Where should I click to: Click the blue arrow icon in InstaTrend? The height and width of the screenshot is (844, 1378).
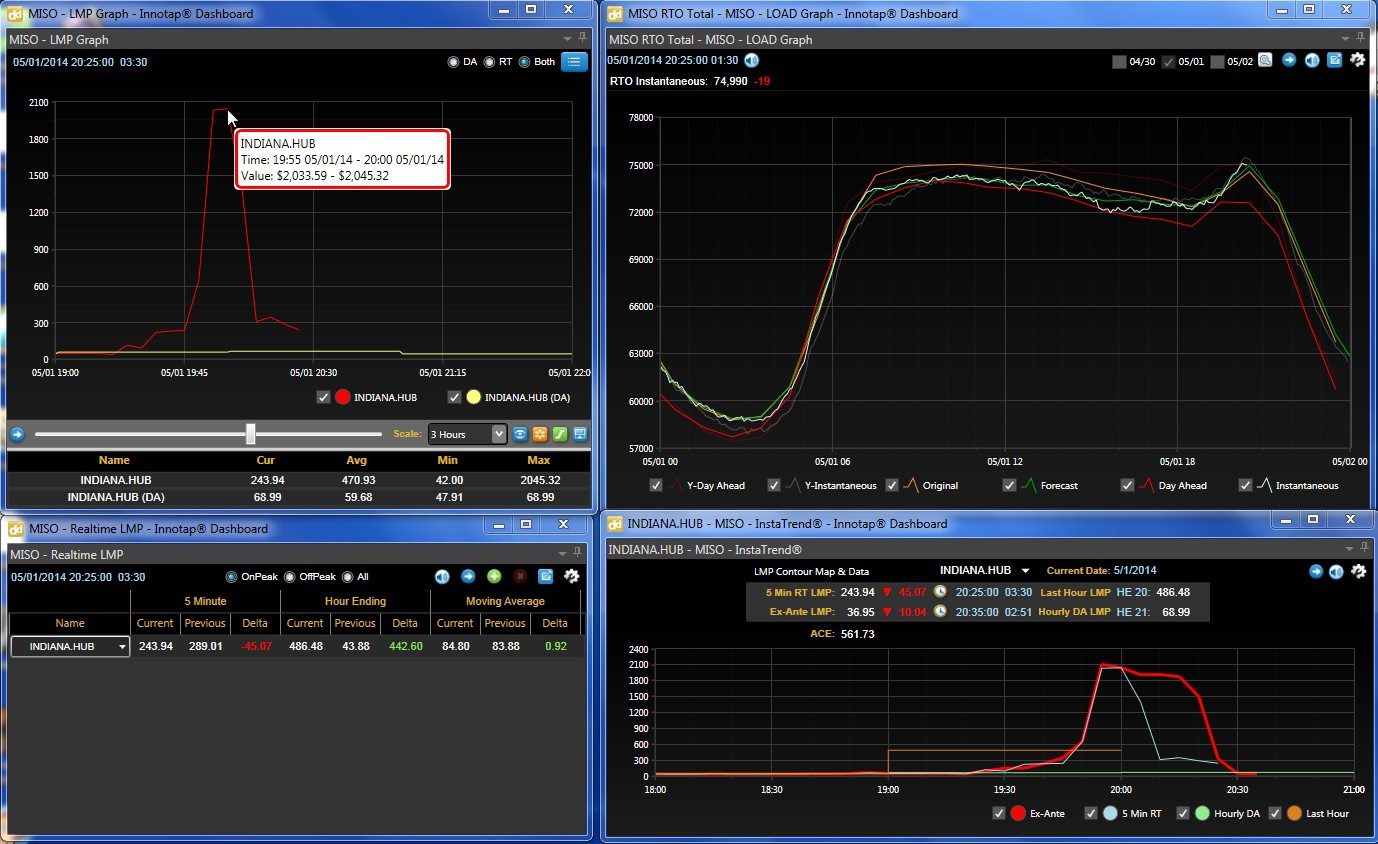(x=1317, y=571)
